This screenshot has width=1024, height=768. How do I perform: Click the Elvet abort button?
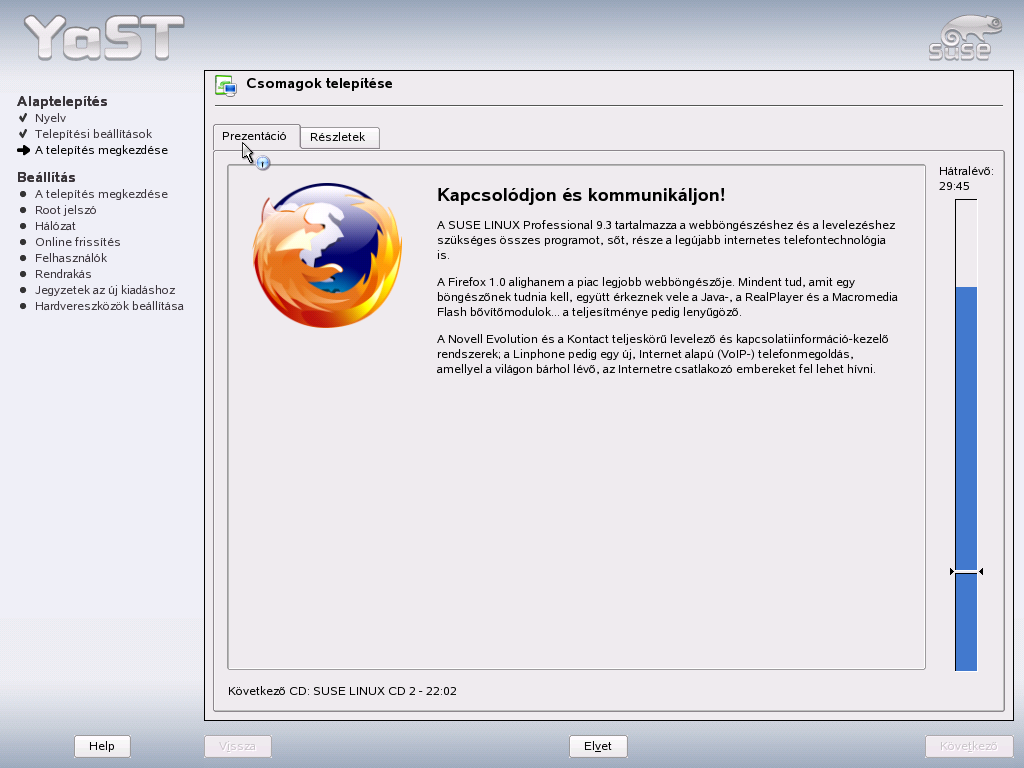click(x=598, y=746)
